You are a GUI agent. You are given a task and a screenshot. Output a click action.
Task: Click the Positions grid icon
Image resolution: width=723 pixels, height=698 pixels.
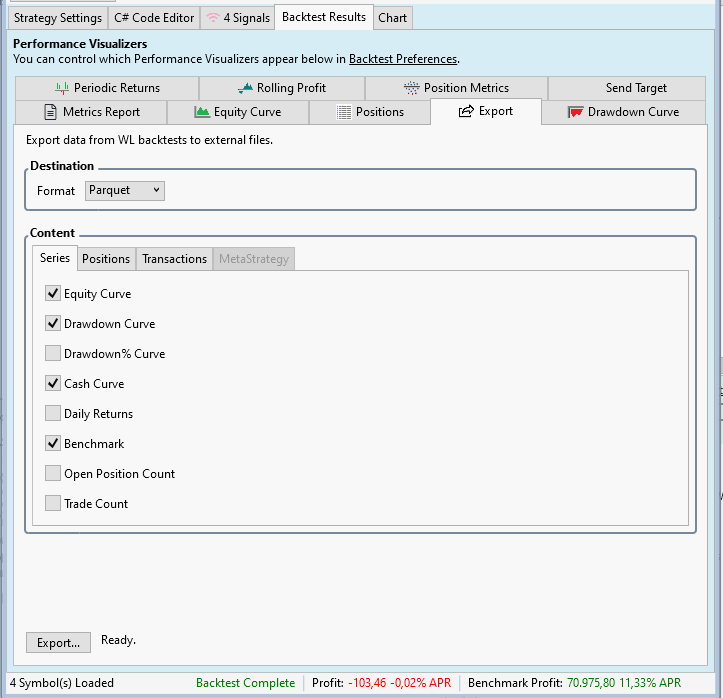(344, 112)
